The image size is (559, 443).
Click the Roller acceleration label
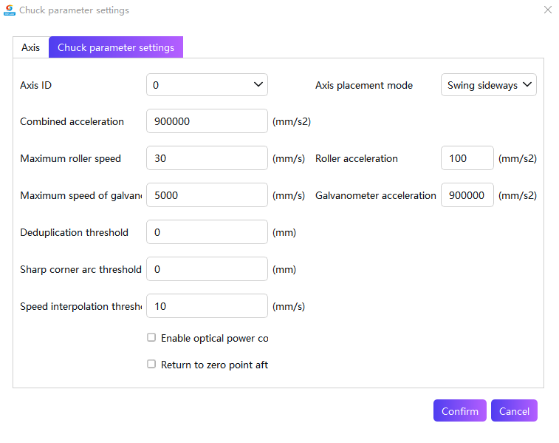click(356, 158)
